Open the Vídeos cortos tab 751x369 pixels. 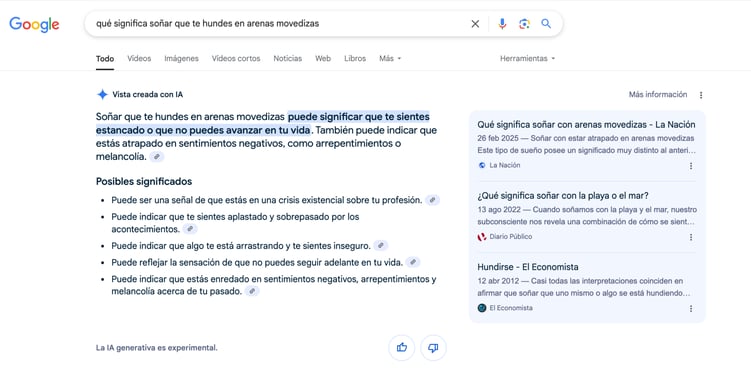click(236, 58)
